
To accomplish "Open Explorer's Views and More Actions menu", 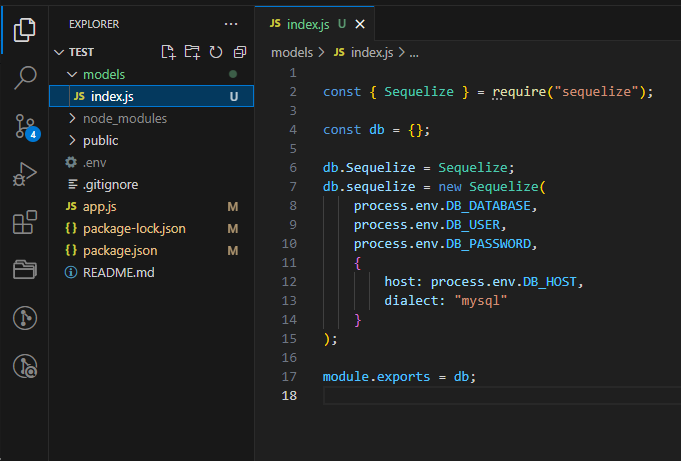I will click(x=232, y=23).
